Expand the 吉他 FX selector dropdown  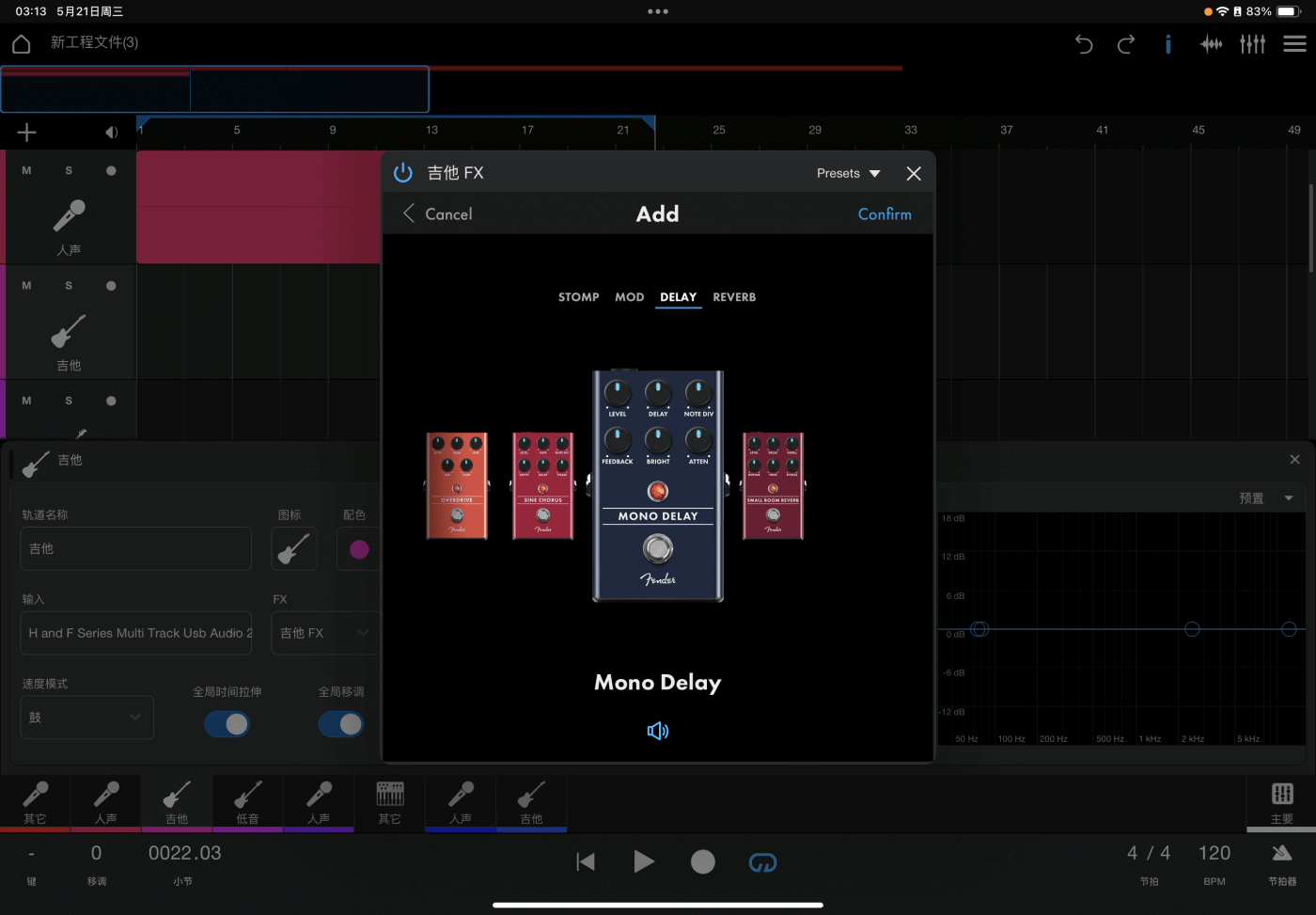(x=324, y=633)
